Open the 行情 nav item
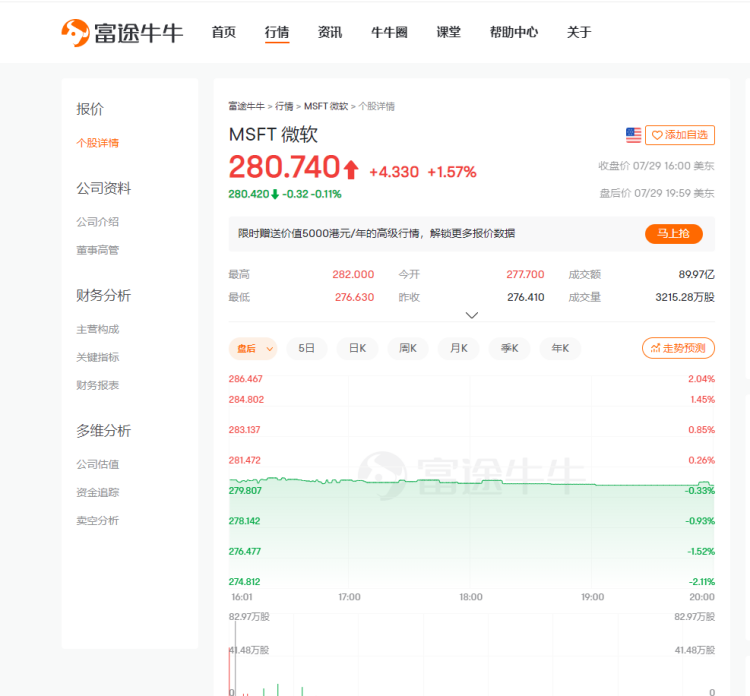Image resolution: width=750 pixels, height=696 pixels. tap(277, 33)
